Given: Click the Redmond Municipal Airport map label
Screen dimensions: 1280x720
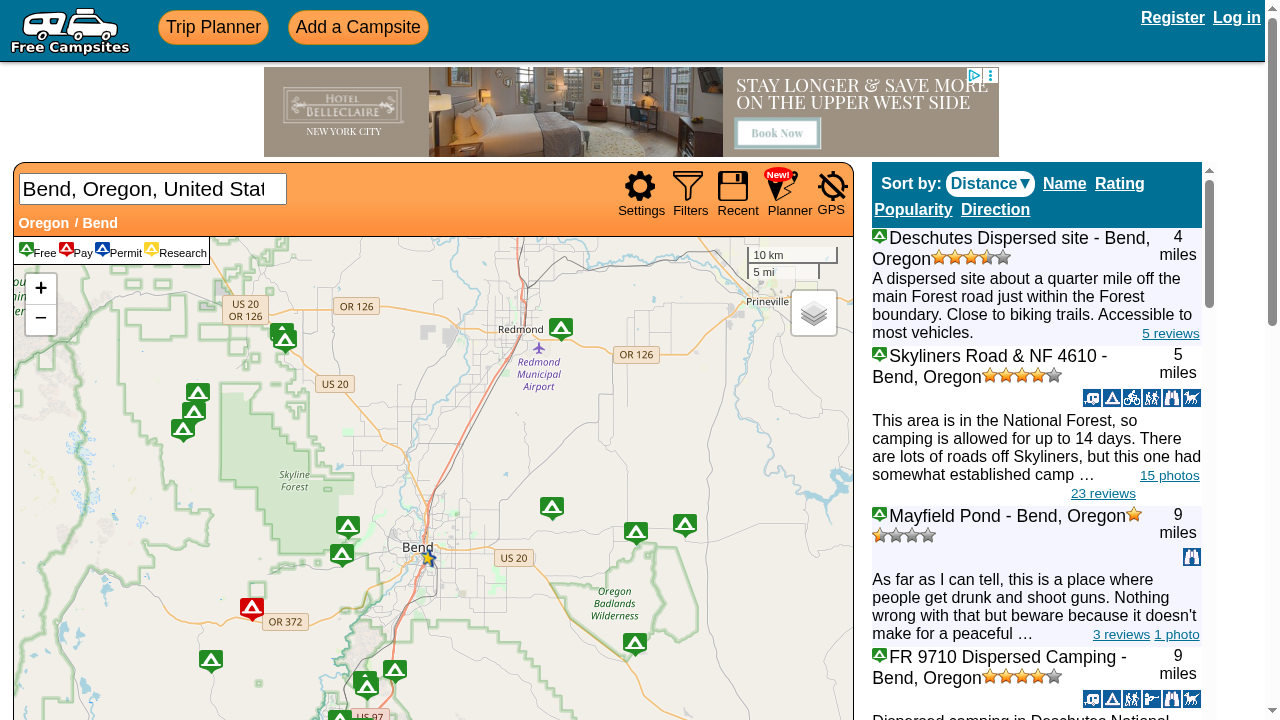Looking at the screenshot, I should click(538, 374).
